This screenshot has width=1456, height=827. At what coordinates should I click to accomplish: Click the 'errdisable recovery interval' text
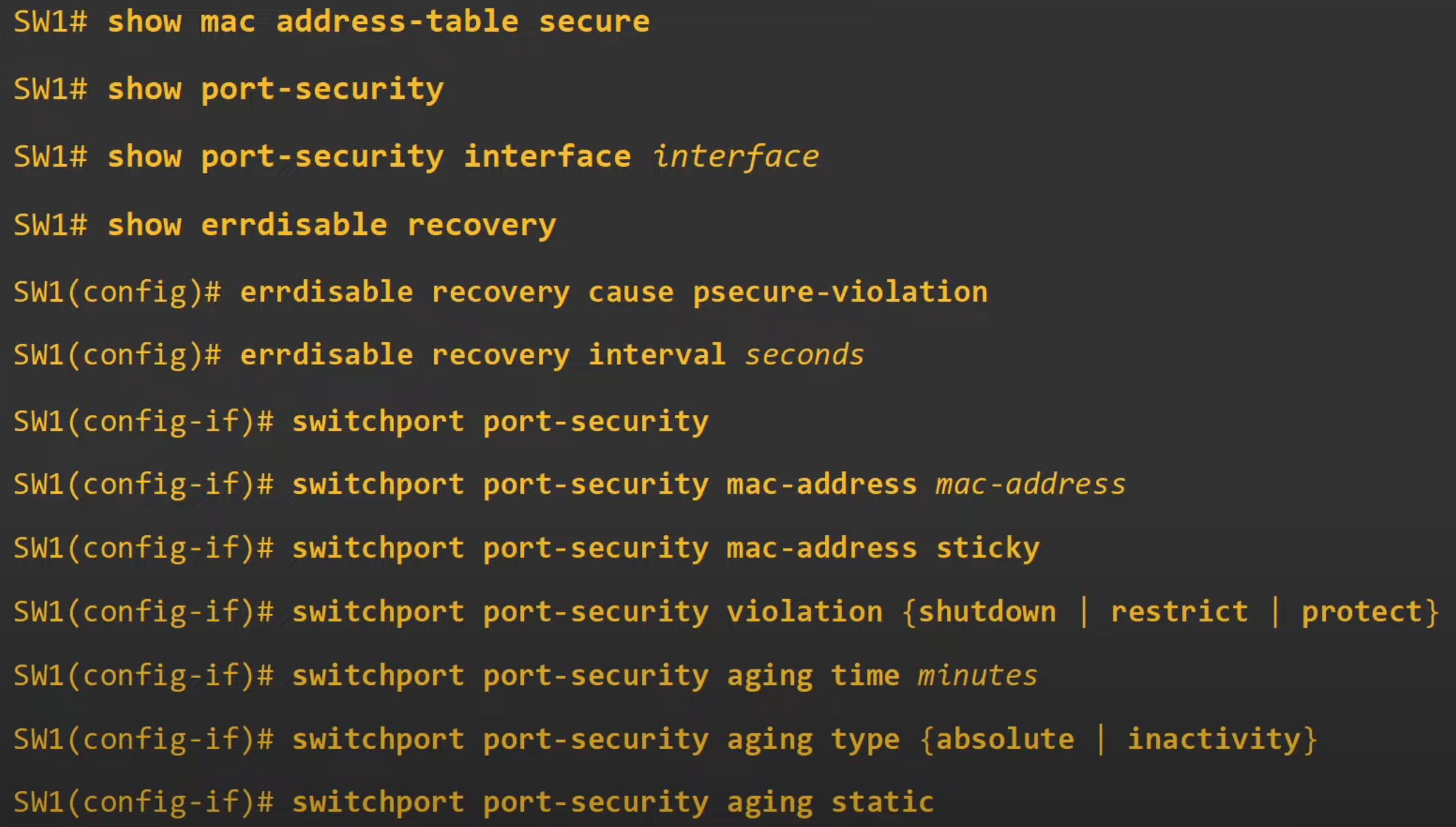[483, 354]
